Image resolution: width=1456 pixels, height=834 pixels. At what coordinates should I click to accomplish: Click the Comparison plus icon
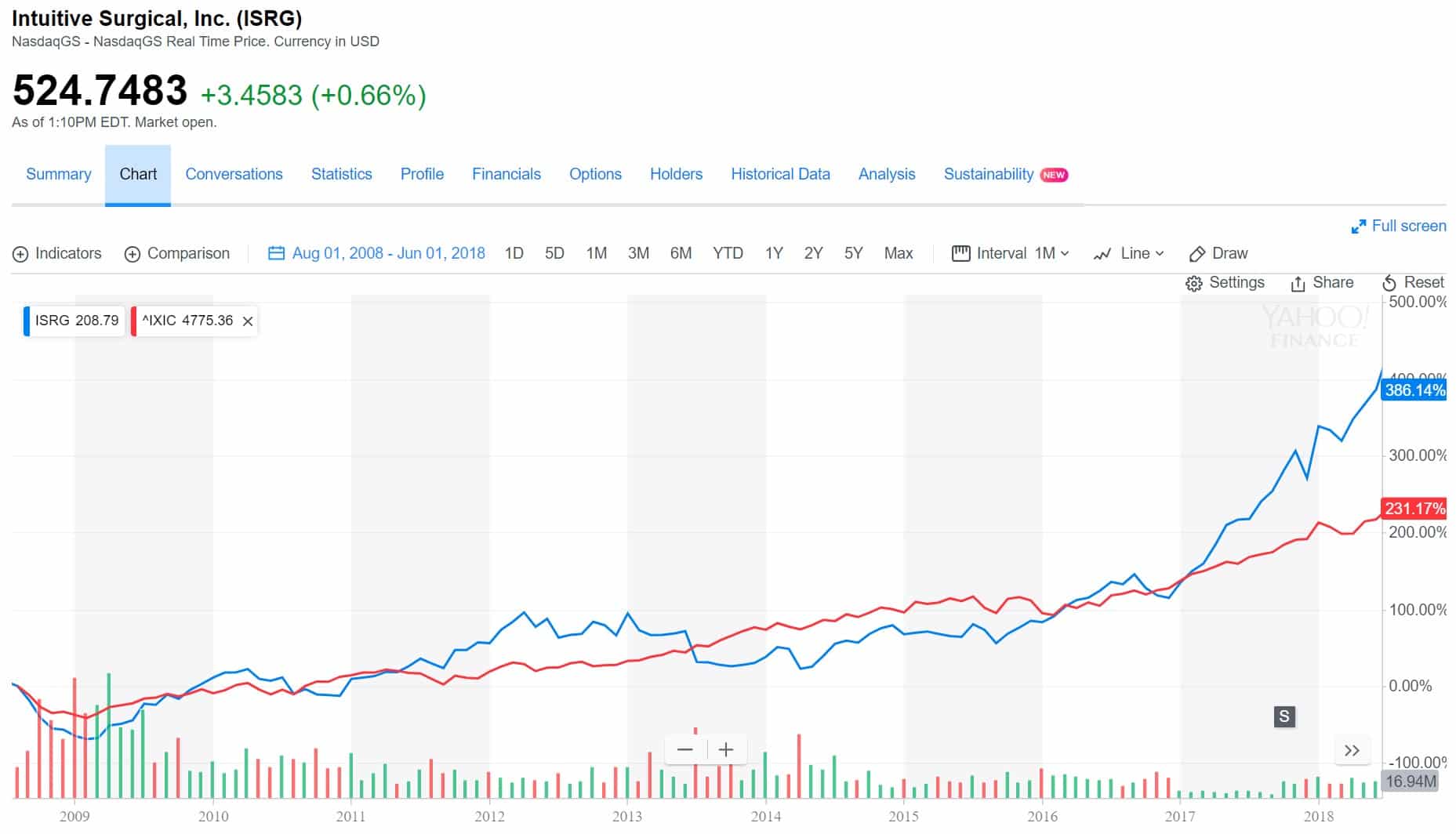coord(133,254)
